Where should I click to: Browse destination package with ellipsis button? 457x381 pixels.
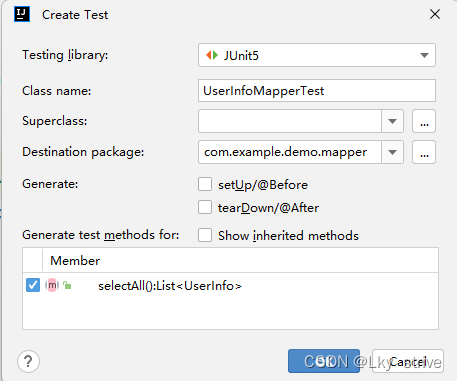(x=424, y=152)
